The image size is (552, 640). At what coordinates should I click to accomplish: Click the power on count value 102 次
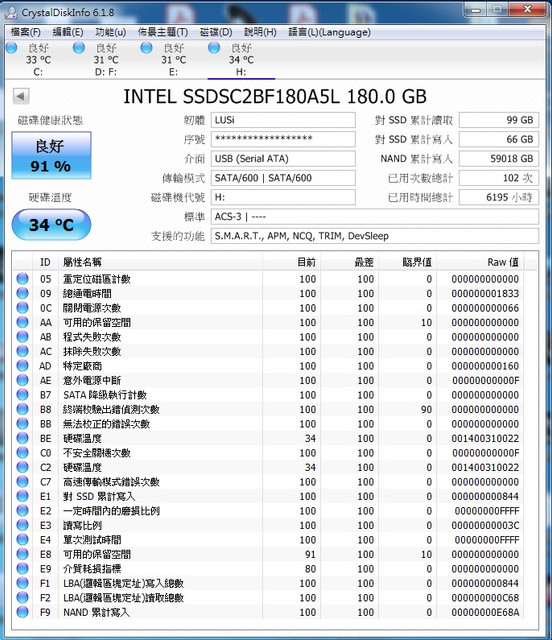(x=499, y=178)
